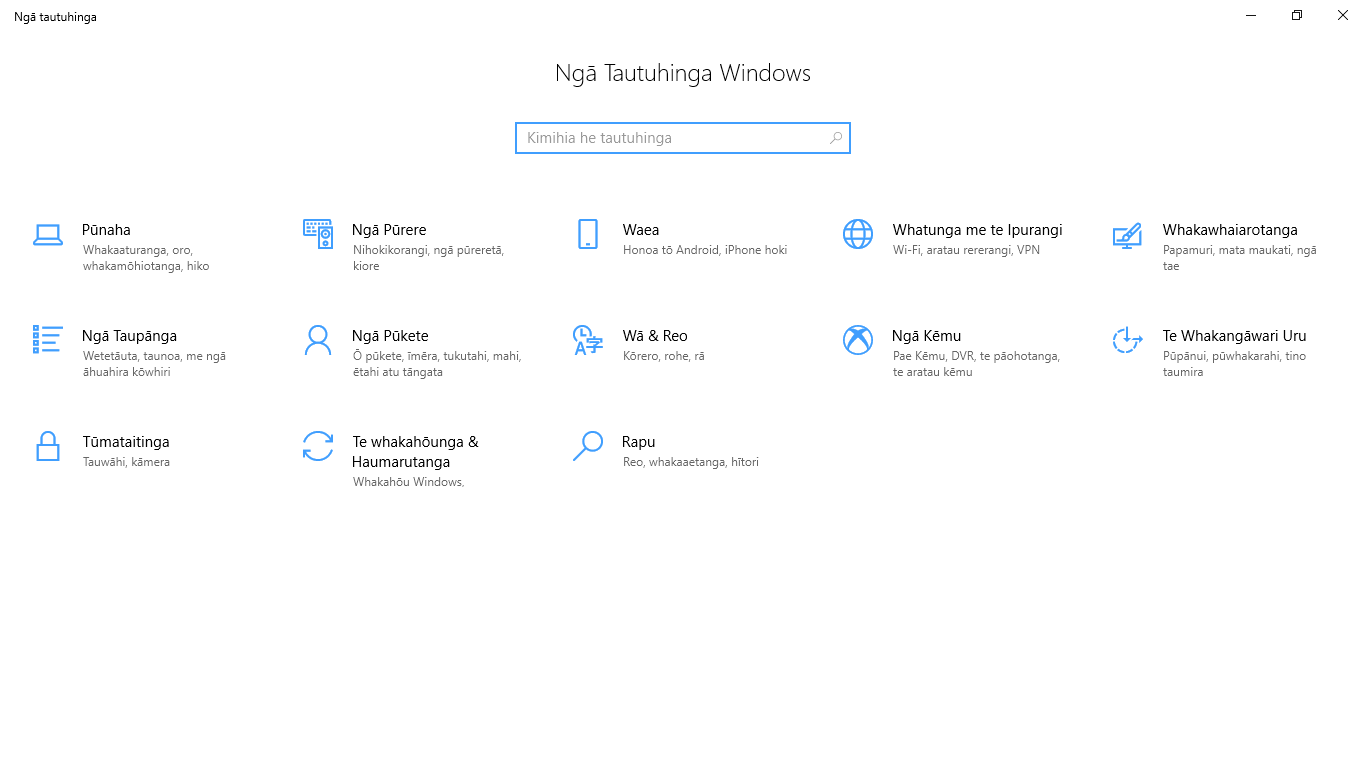The image size is (1366, 768).
Task: Click the text 'Nihokikorangi, ngā pūreretā, kiore'
Action: [x=428, y=258]
